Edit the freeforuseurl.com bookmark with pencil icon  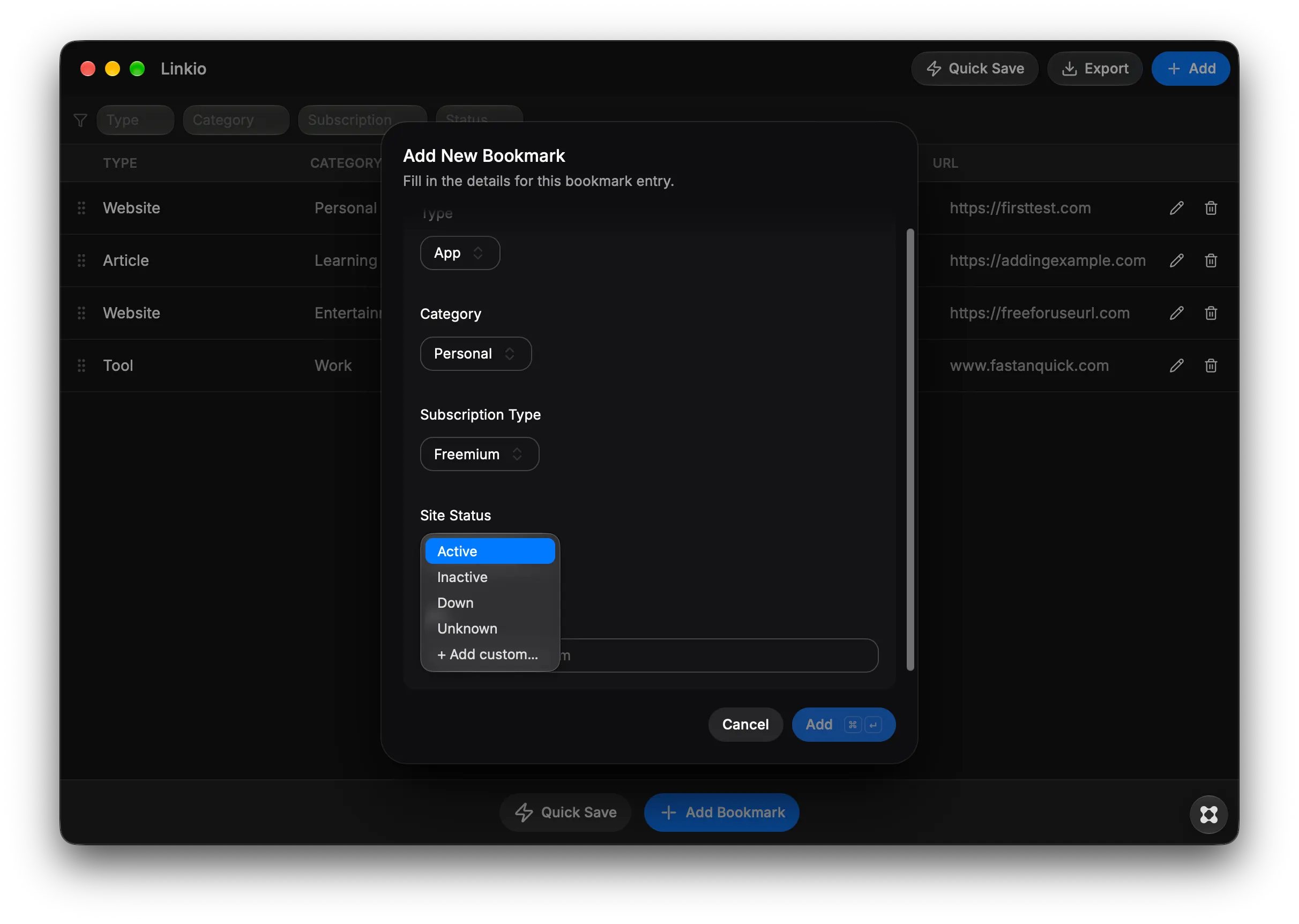pos(1176,313)
